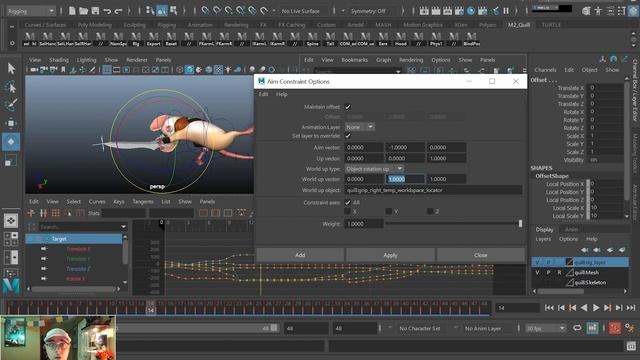This screenshot has height=360, width=640.
Task: Toggle the Maintain offset checkbox
Action: 348,107
